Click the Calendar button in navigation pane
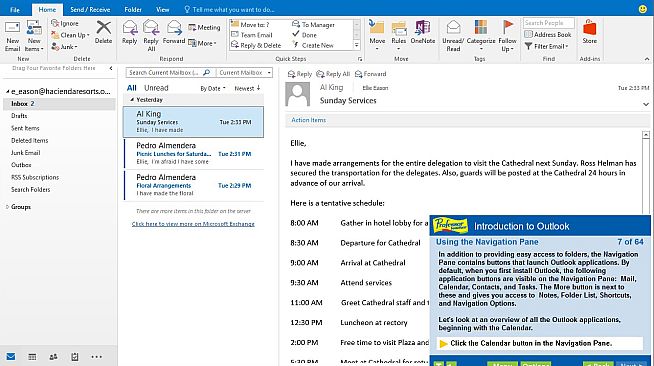This screenshot has width=654, height=366. (x=32, y=357)
